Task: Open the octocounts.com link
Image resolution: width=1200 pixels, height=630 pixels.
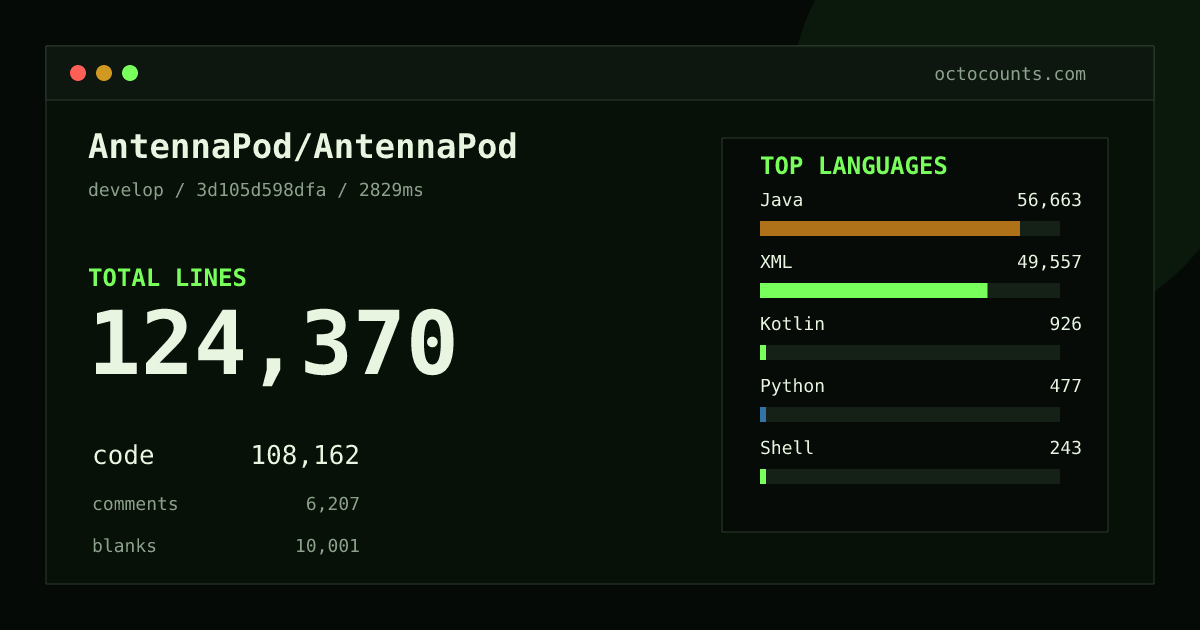Action: (x=1010, y=74)
